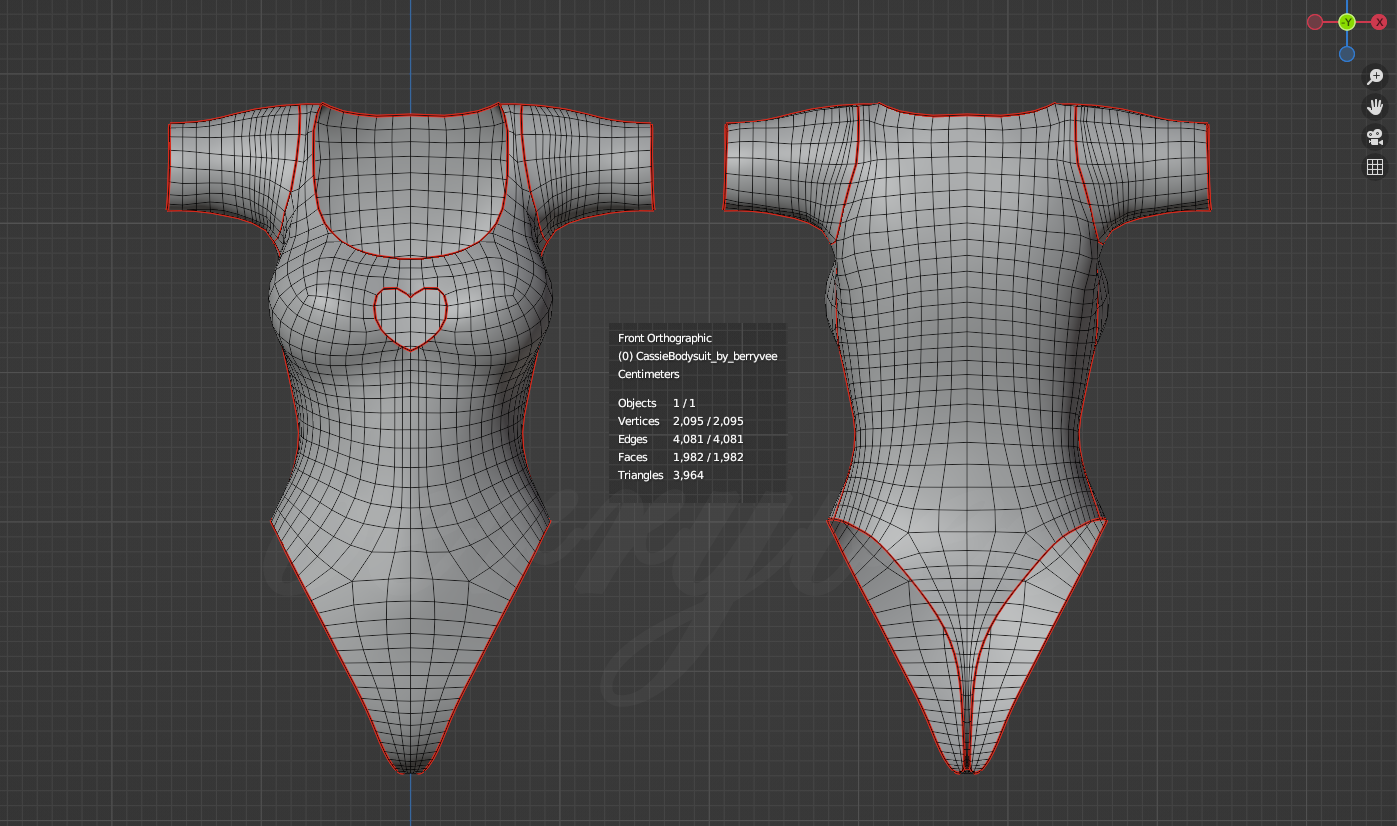Activate the pan hand icon
Screen dimensions: 1397x826
[x=1375, y=107]
